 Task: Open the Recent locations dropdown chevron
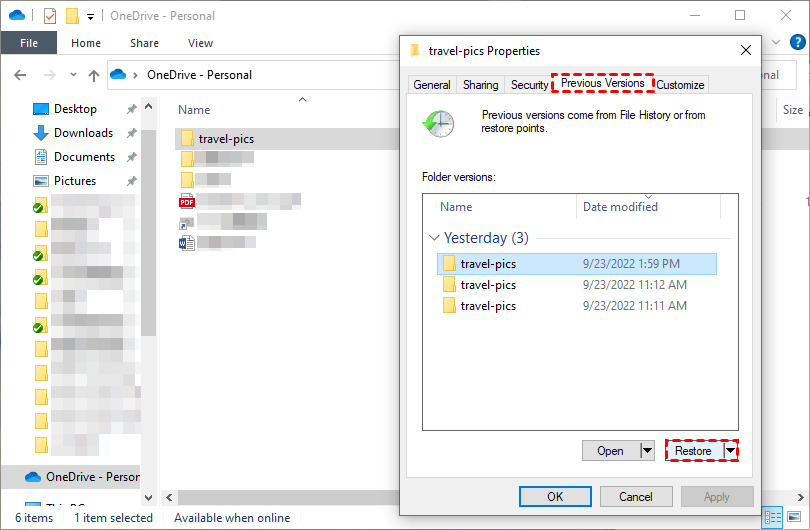[x=73, y=75]
